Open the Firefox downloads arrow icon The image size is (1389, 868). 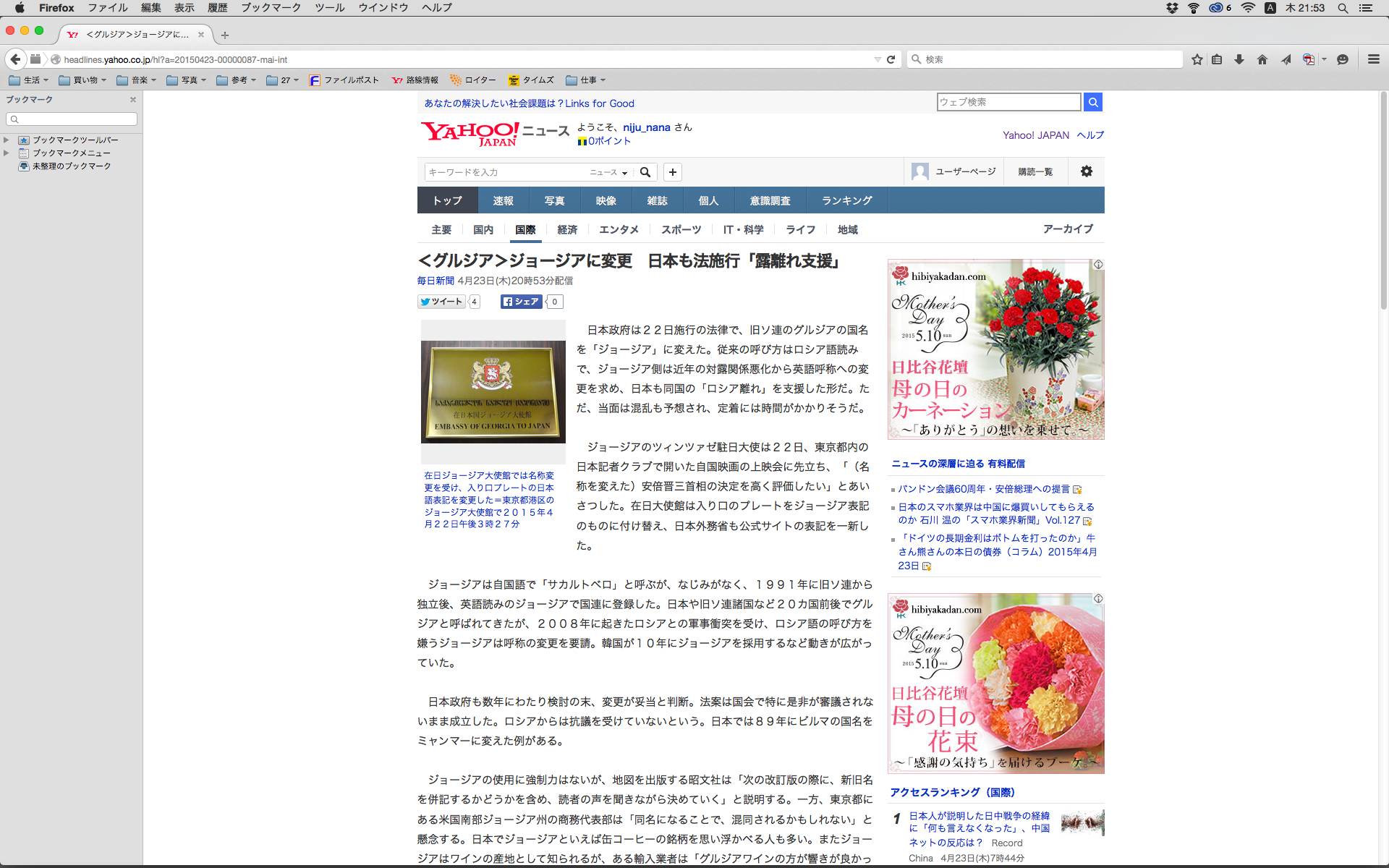point(1239,59)
